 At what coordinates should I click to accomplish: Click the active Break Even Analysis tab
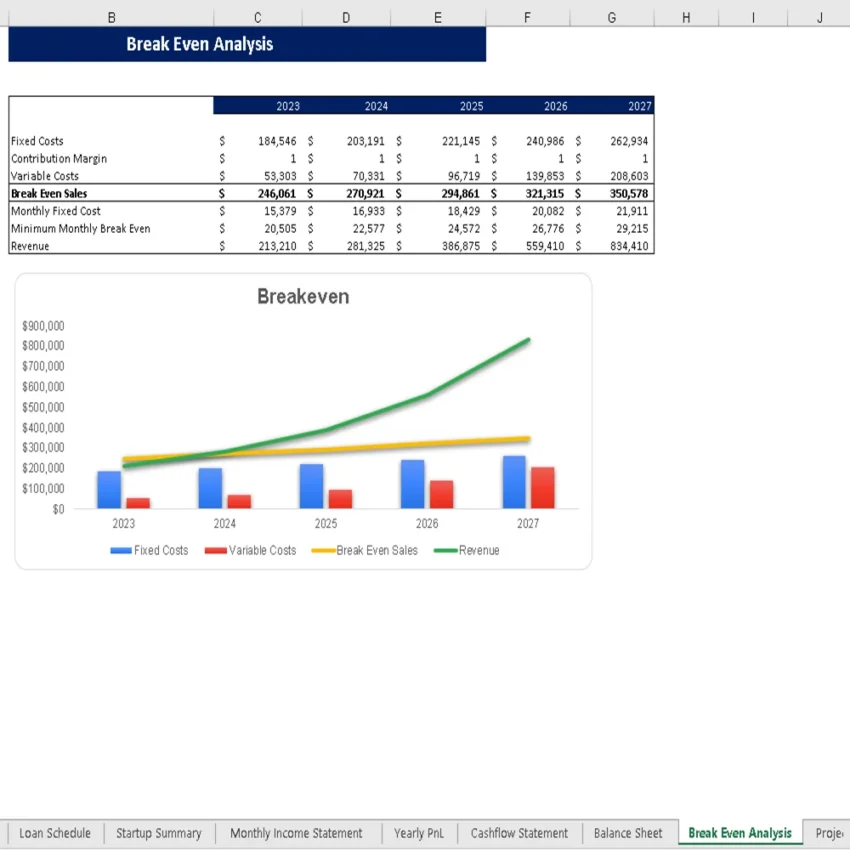[738, 833]
